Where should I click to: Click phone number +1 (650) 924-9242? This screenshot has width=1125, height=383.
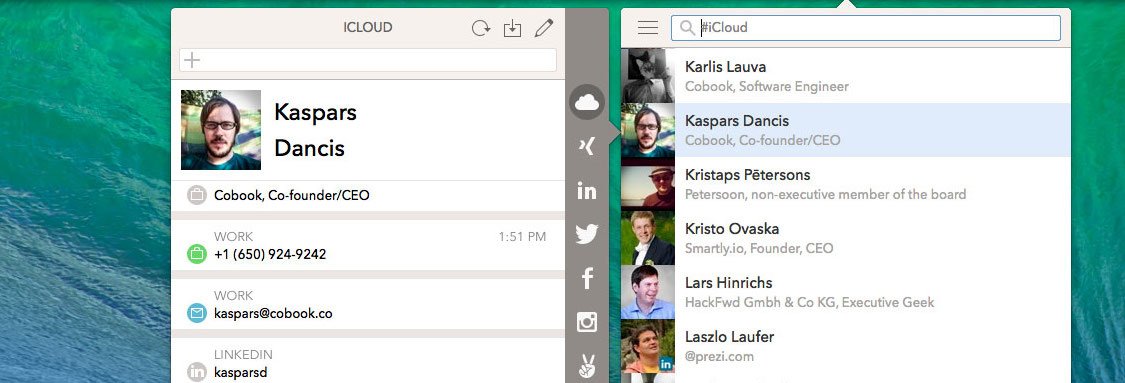coord(270,255)
